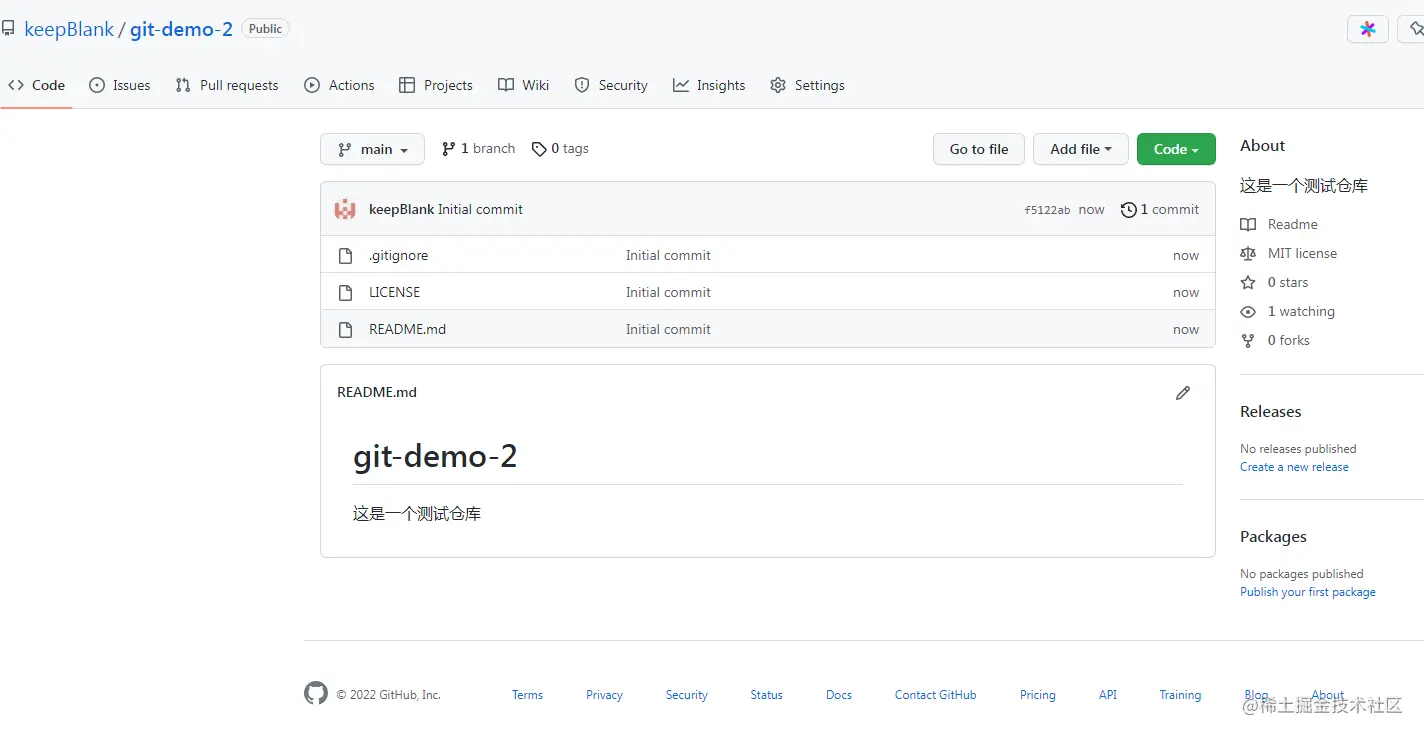Click the Training footer link

[x=1180, y=695]
